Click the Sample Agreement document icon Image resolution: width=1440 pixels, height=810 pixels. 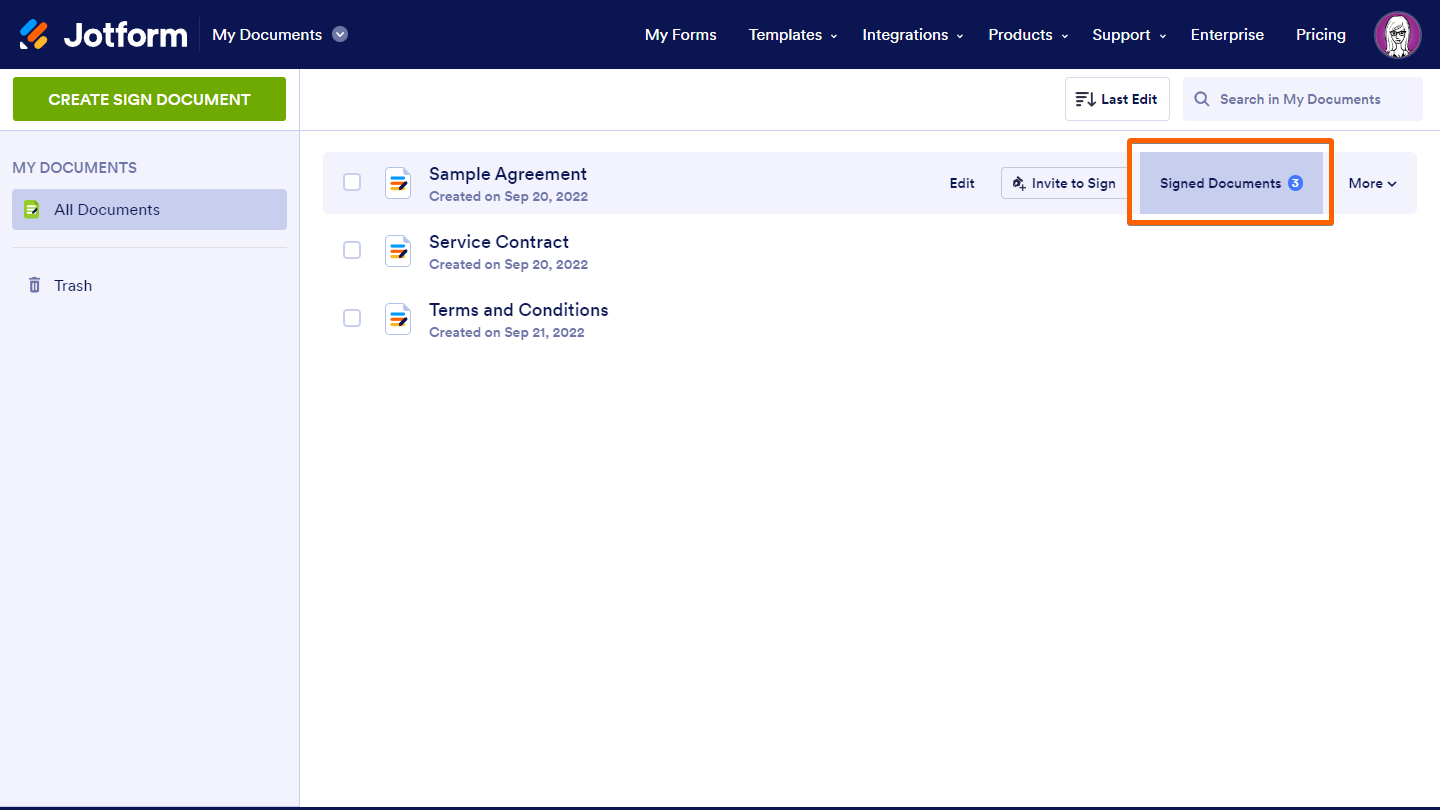(x=398, y=183)
